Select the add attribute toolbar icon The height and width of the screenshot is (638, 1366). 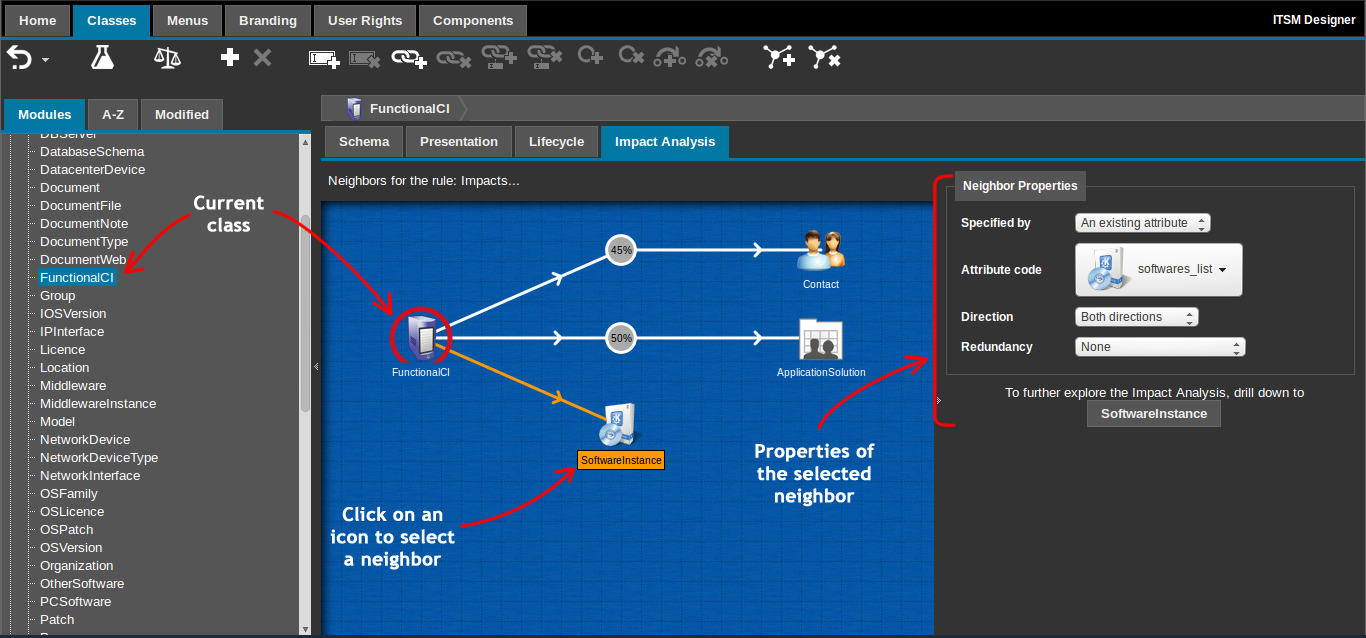click(322, 58)
